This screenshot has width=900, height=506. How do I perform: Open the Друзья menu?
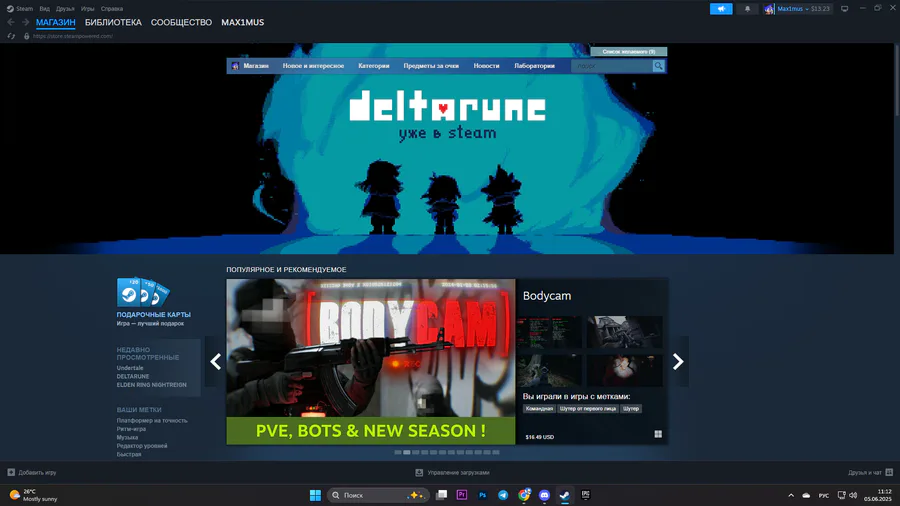65,9
